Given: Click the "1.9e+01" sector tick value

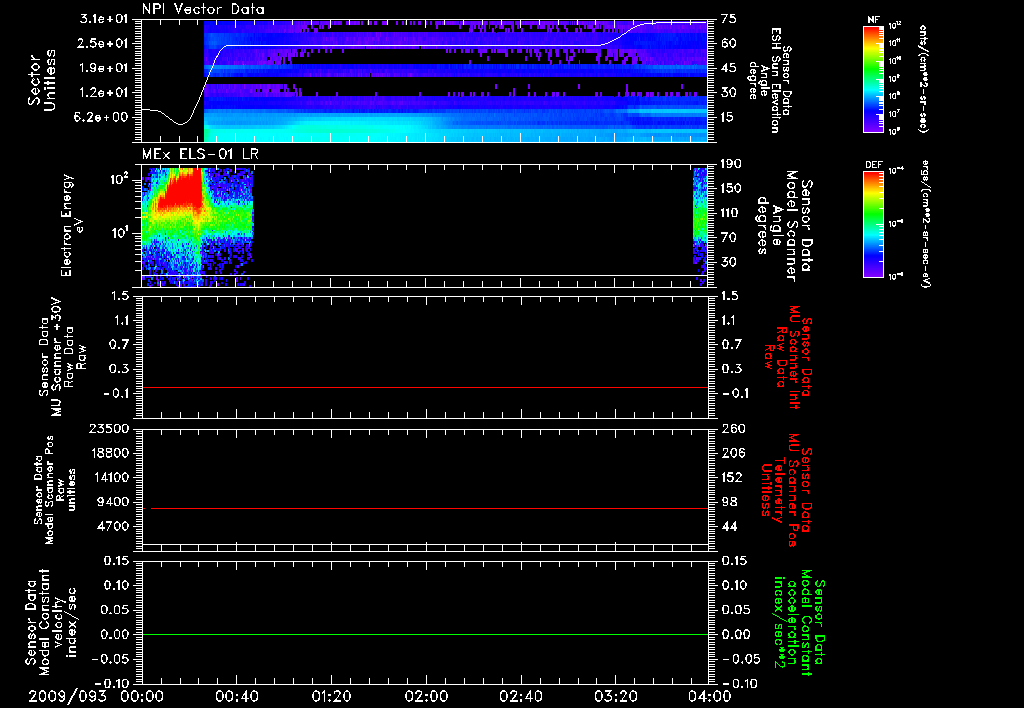Looking at the screenshot, I should pos(104,68).
